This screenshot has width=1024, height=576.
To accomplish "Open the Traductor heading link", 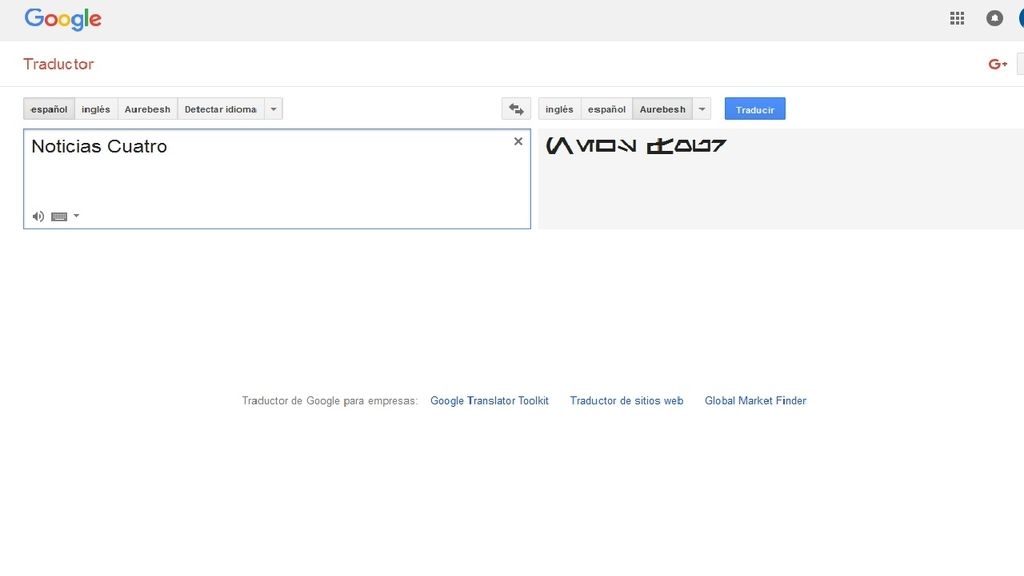I will [59, 64].
